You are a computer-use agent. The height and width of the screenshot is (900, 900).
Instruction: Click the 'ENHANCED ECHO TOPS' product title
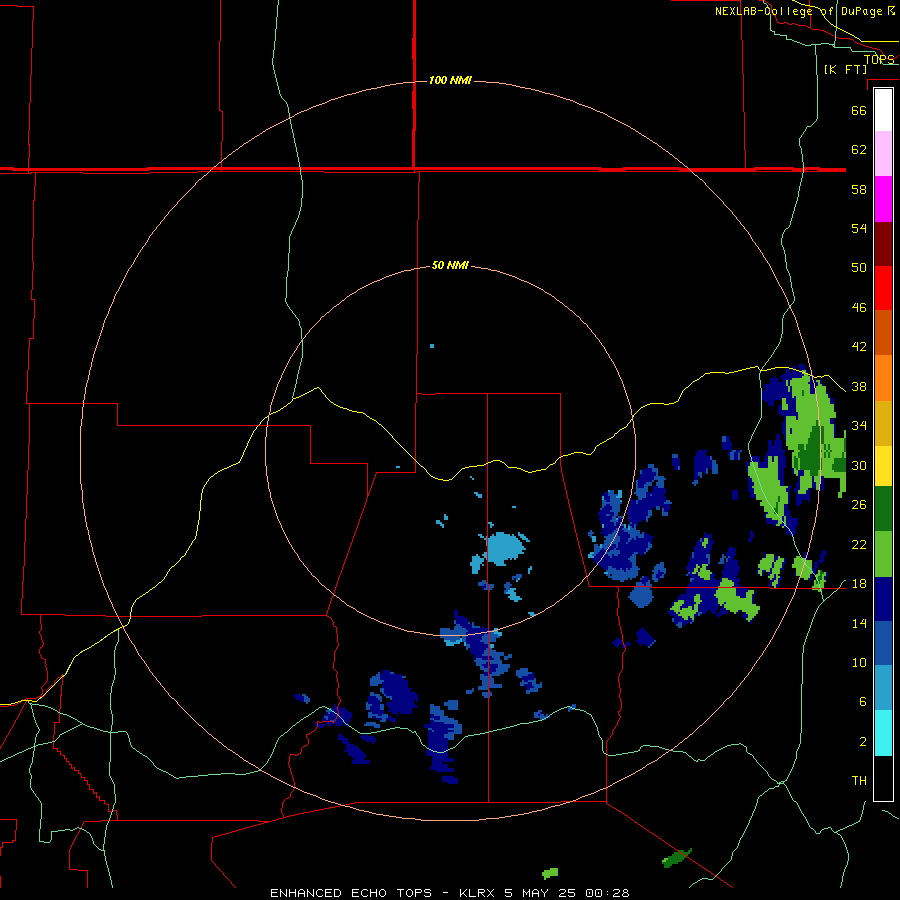351,893
